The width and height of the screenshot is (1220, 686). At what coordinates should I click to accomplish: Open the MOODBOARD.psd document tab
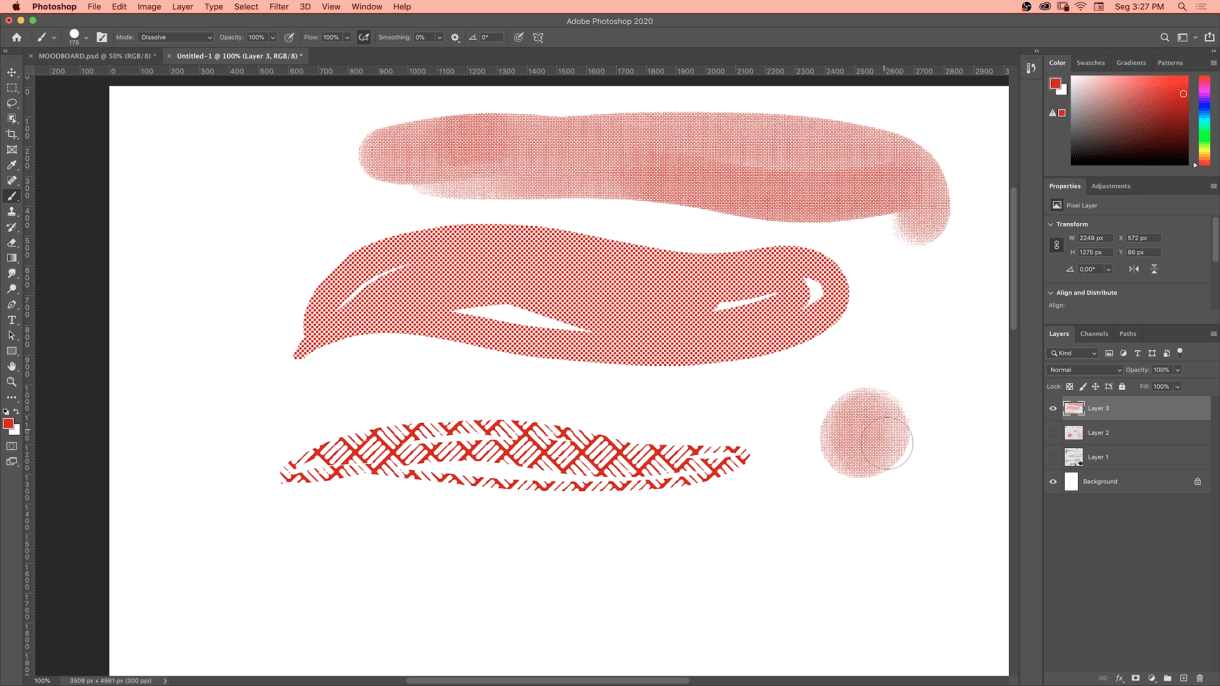tap(95, 56)
